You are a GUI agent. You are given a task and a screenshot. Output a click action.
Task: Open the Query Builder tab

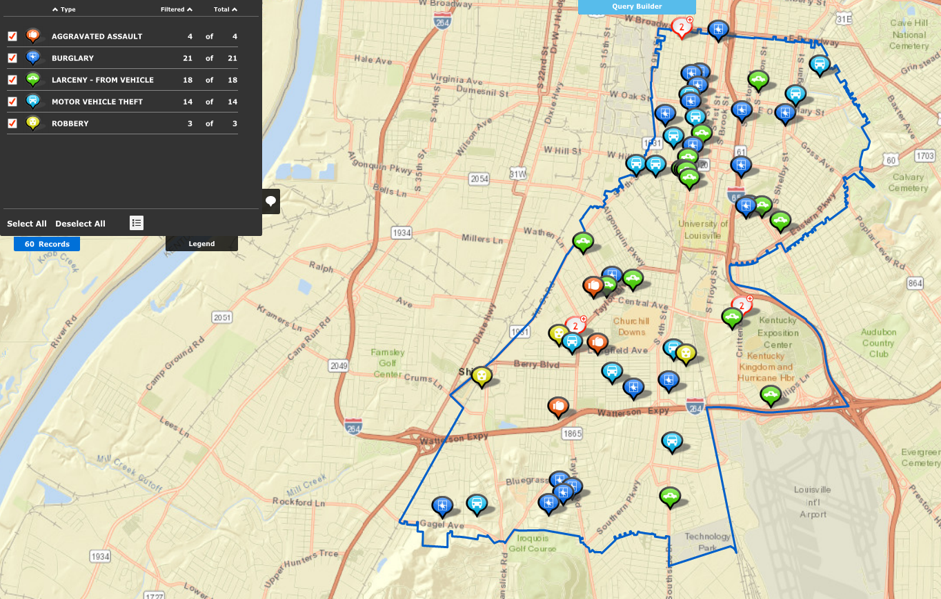coord(637,7)
